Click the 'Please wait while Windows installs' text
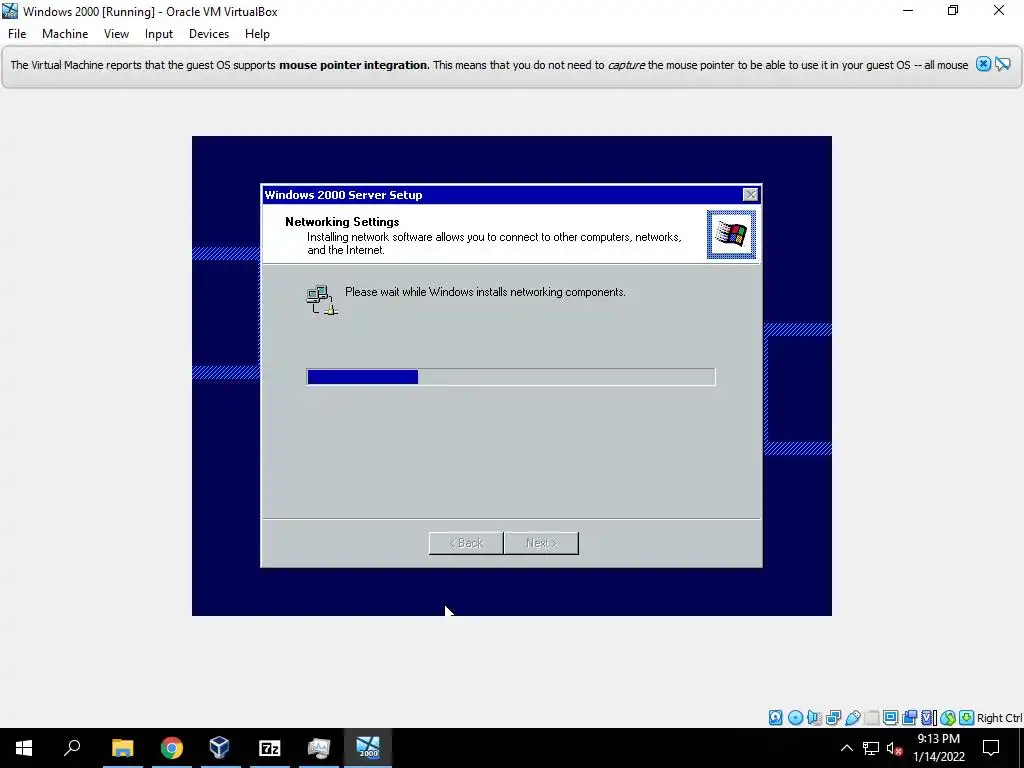 [485, 292]
